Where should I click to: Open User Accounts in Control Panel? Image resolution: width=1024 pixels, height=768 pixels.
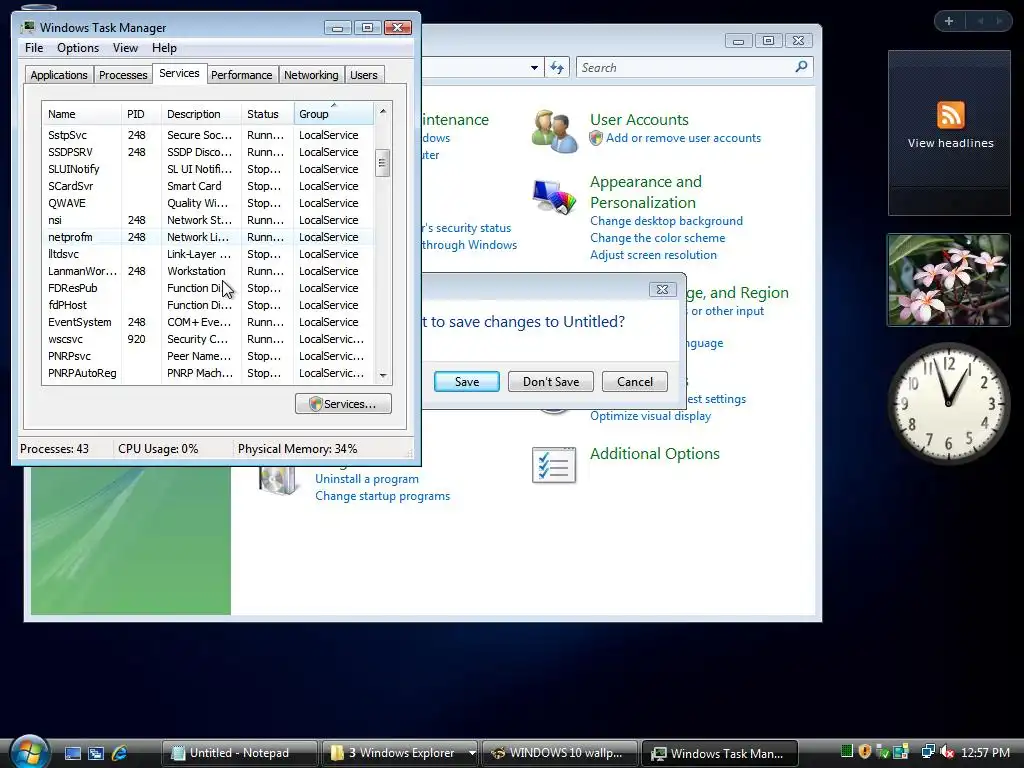tap(639, 120)
